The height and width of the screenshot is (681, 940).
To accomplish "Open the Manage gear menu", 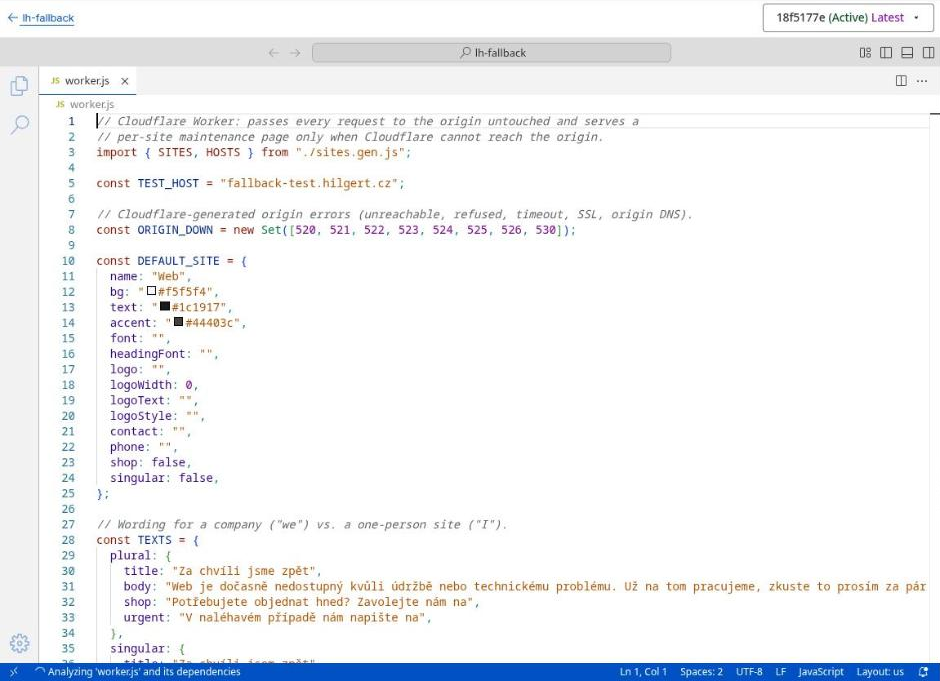I will (x=19, y=643).
